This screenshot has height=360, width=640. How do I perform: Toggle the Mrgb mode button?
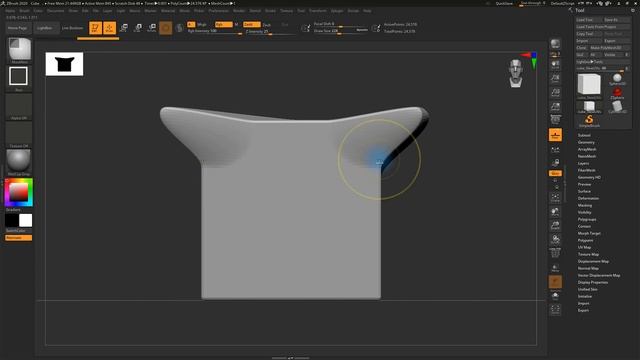(202, 24)
